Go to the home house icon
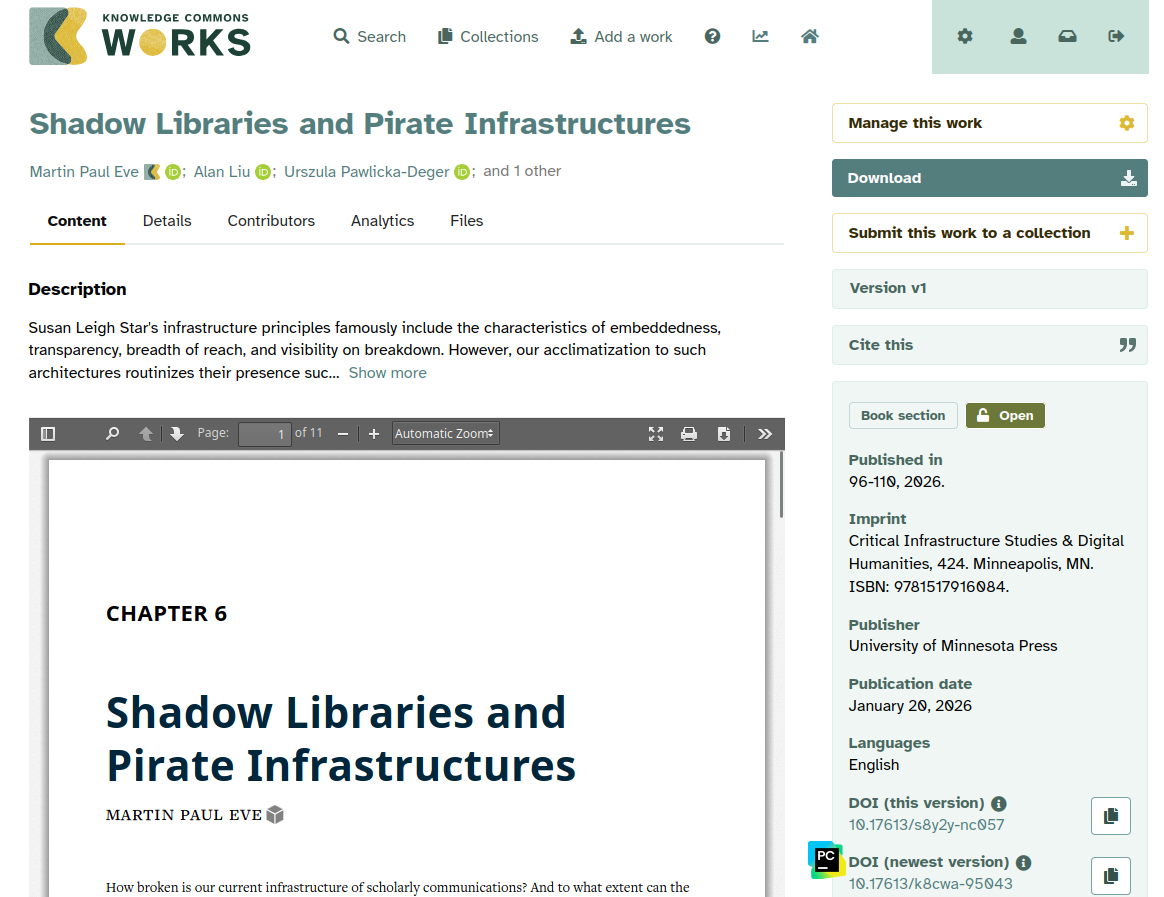1164x897 pixels. point(810,36)
